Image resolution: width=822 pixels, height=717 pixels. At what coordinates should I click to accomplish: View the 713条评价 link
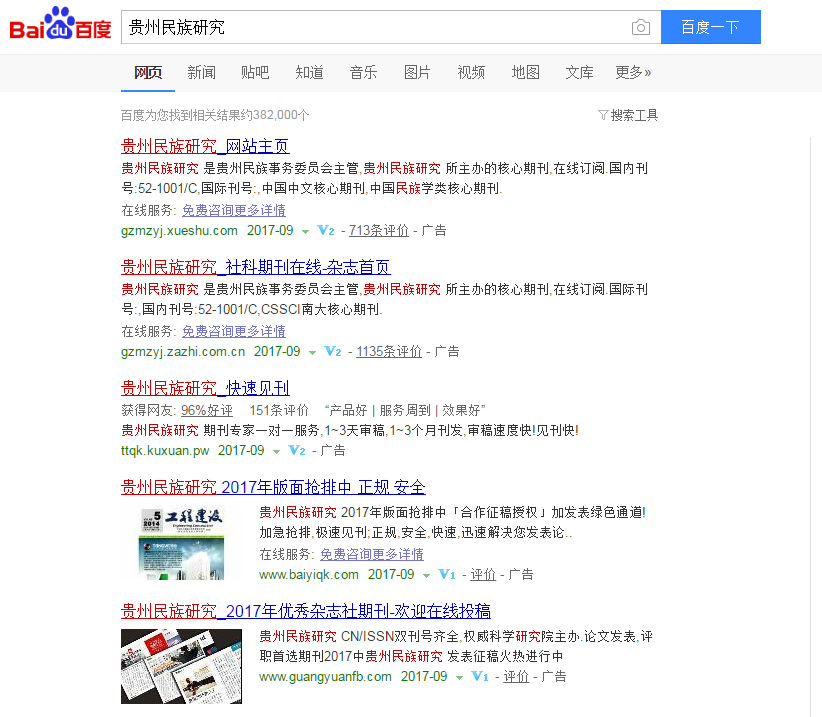pos(378,230)
